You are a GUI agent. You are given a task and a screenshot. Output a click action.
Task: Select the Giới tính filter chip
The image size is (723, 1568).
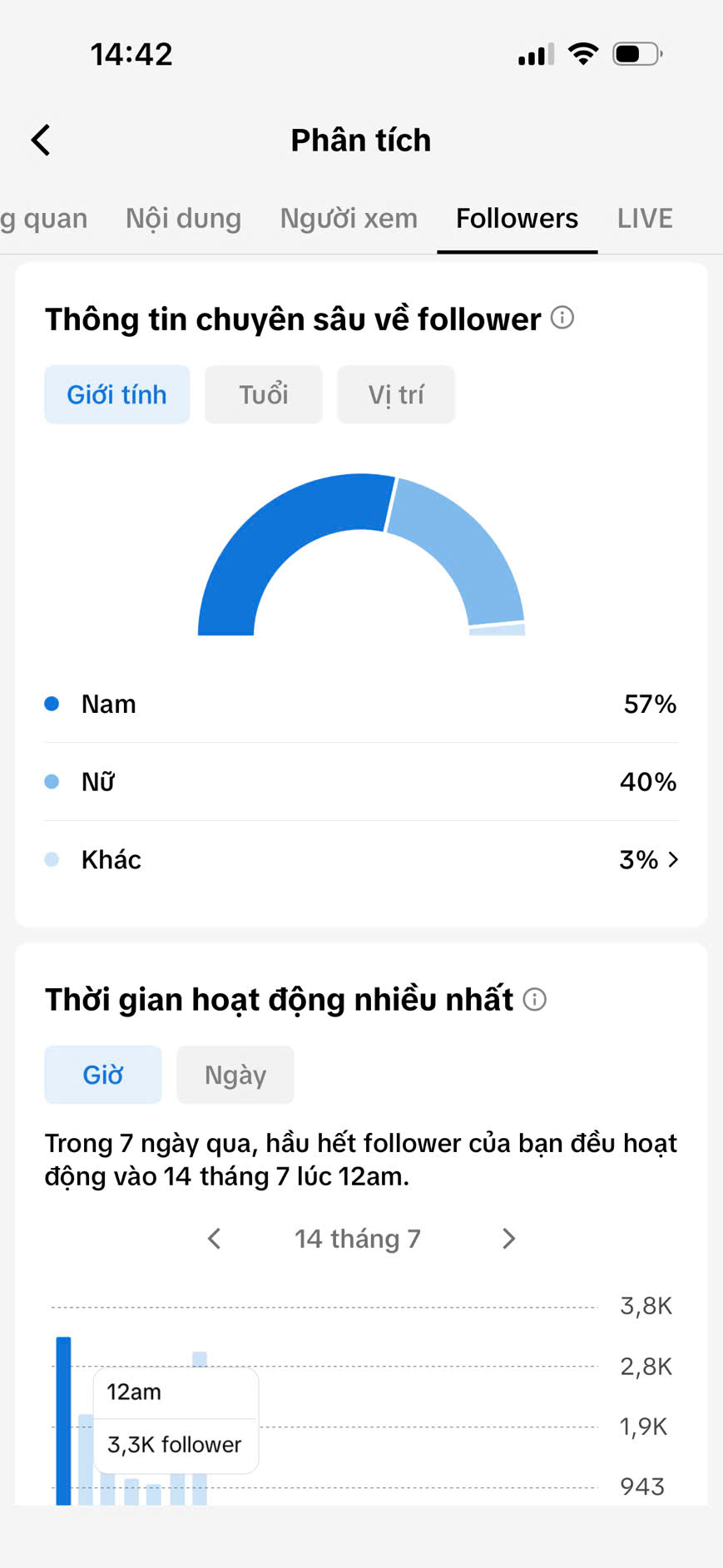pos(117,394)
